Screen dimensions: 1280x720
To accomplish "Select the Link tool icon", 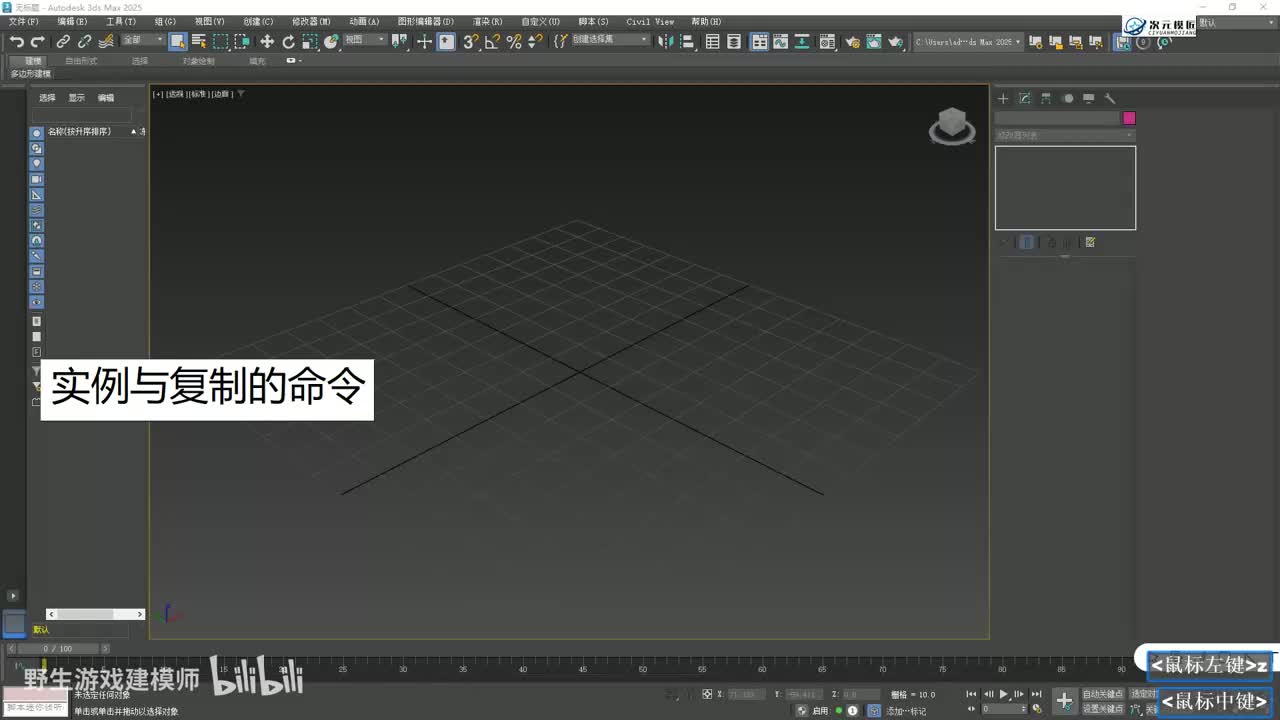I will click(63, 41).
